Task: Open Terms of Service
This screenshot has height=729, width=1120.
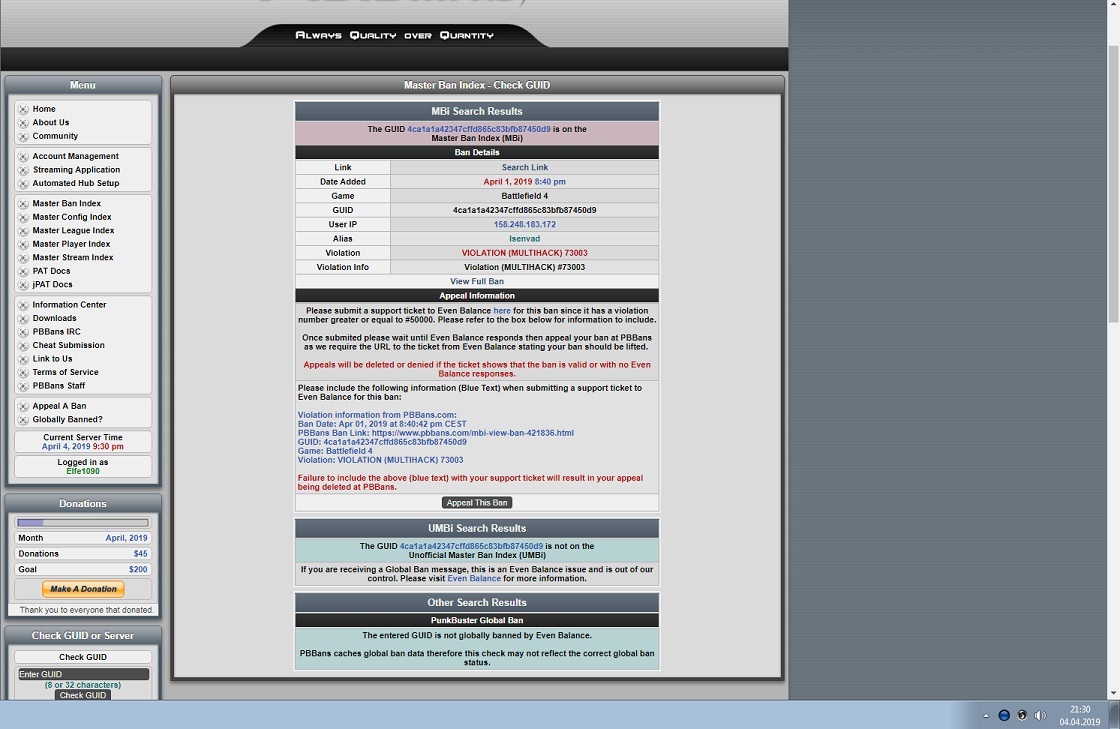Action: 65,372
